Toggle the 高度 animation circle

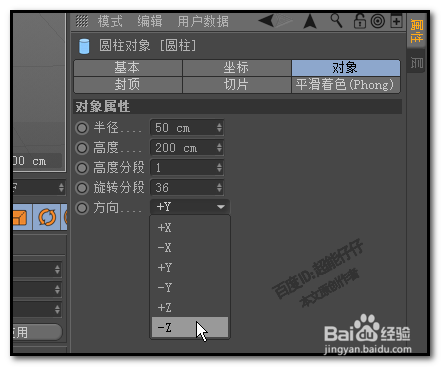pyautogui.click(x=82, y=148)
